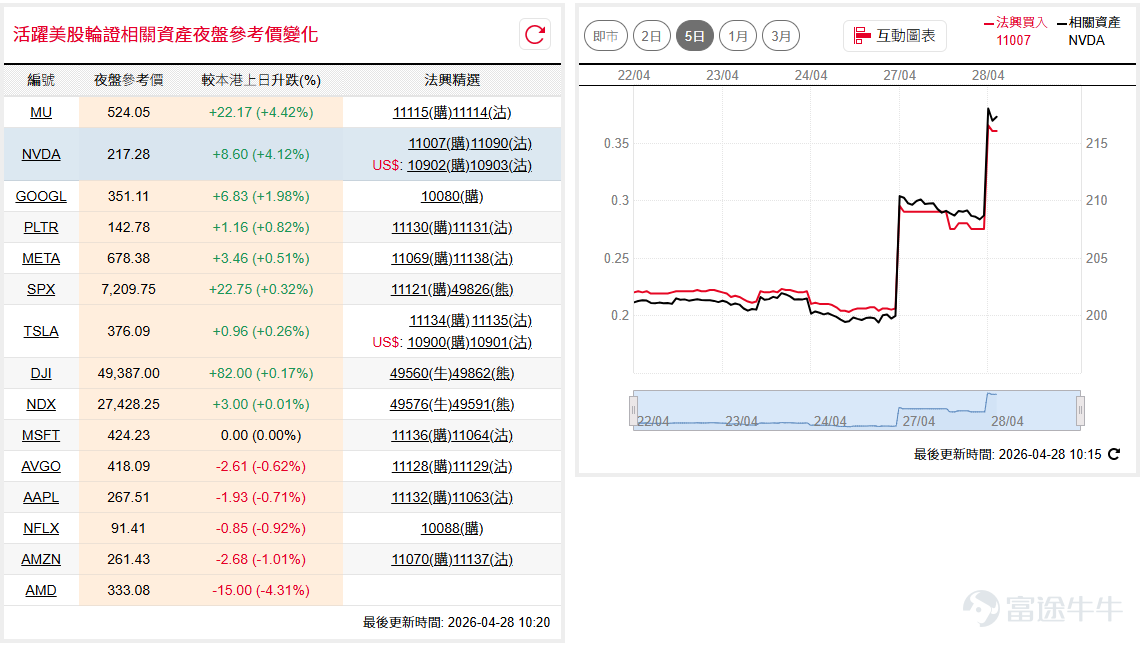Switch chart range to 3月
This screenshot has height=645, width=1143.
(x=781, y=36)
